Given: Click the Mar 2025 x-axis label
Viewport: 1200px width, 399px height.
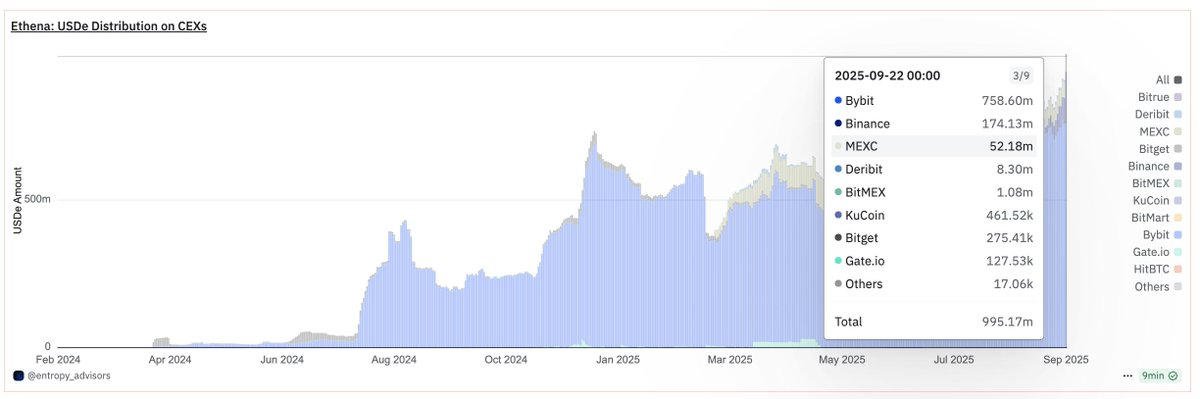Looking at the screenshot, I should click(730, 359).
